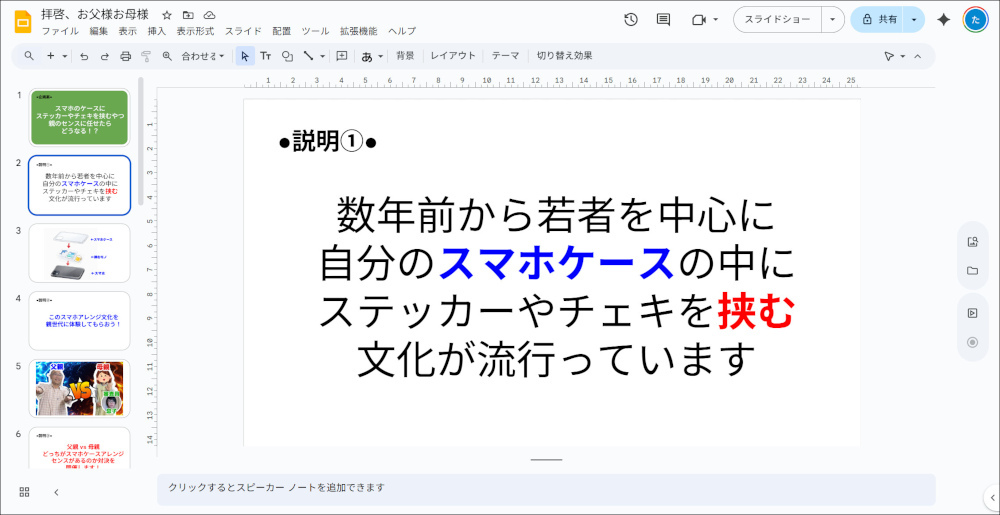Click the add comment toolbar icon
Viewport: 1000px width, 515px height.
(x=342, y=56)
